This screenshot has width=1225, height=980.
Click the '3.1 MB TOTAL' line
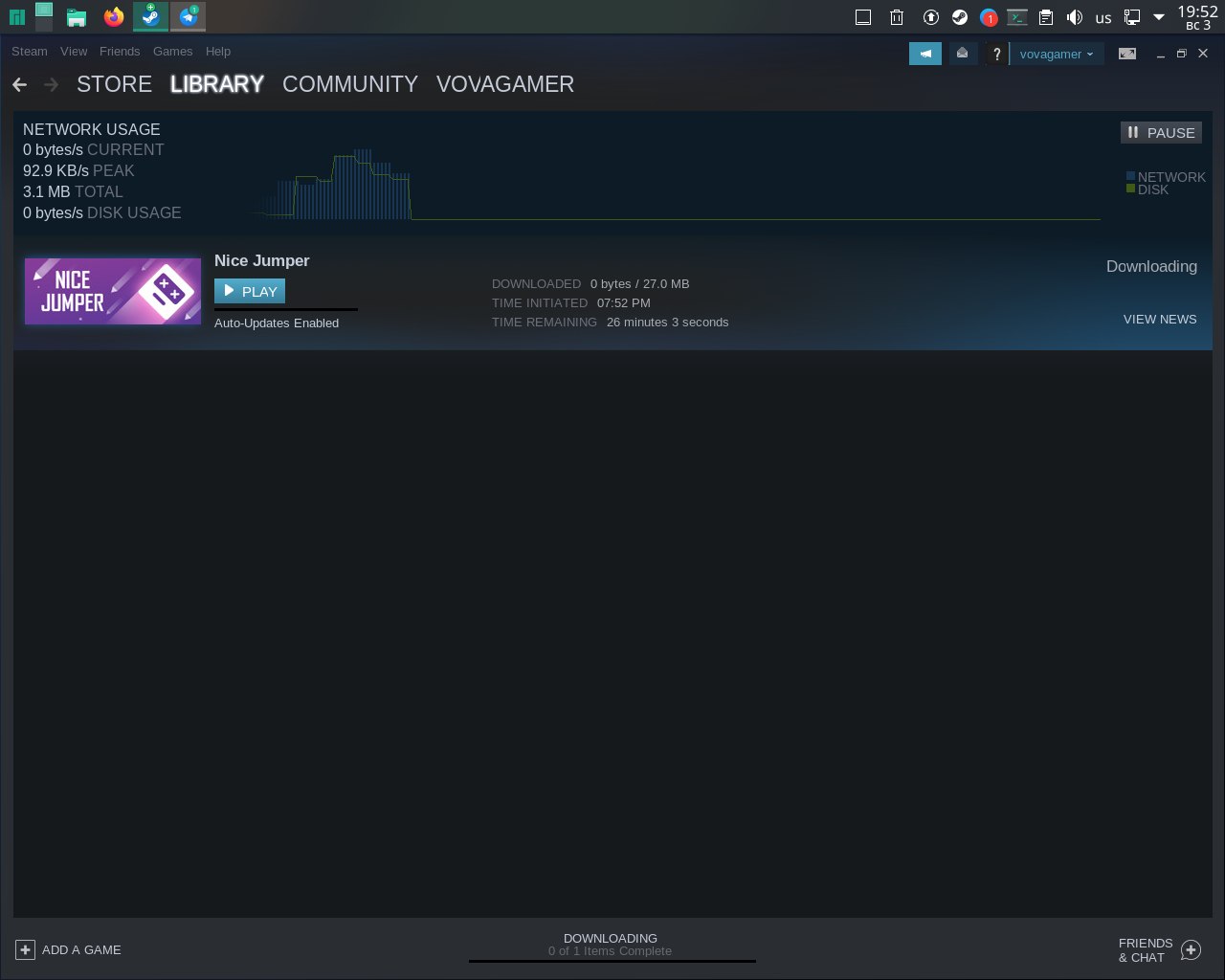coord(73,191)
